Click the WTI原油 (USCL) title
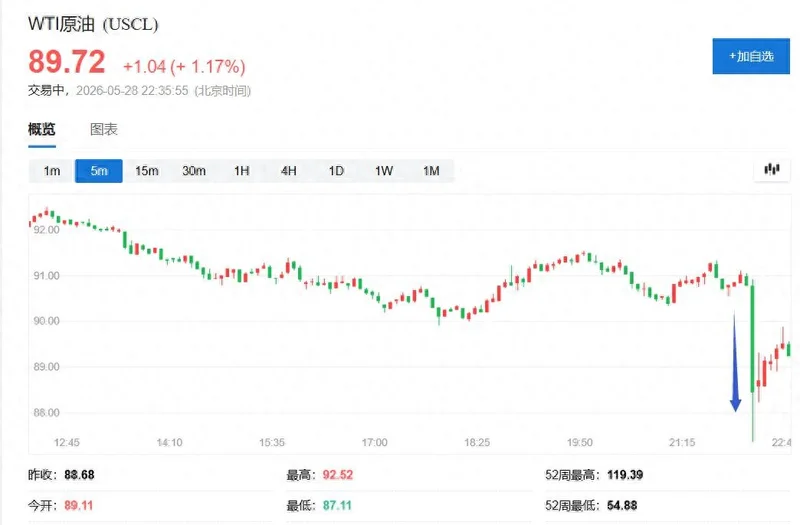The image size is (800, 525). pos(93,24)
